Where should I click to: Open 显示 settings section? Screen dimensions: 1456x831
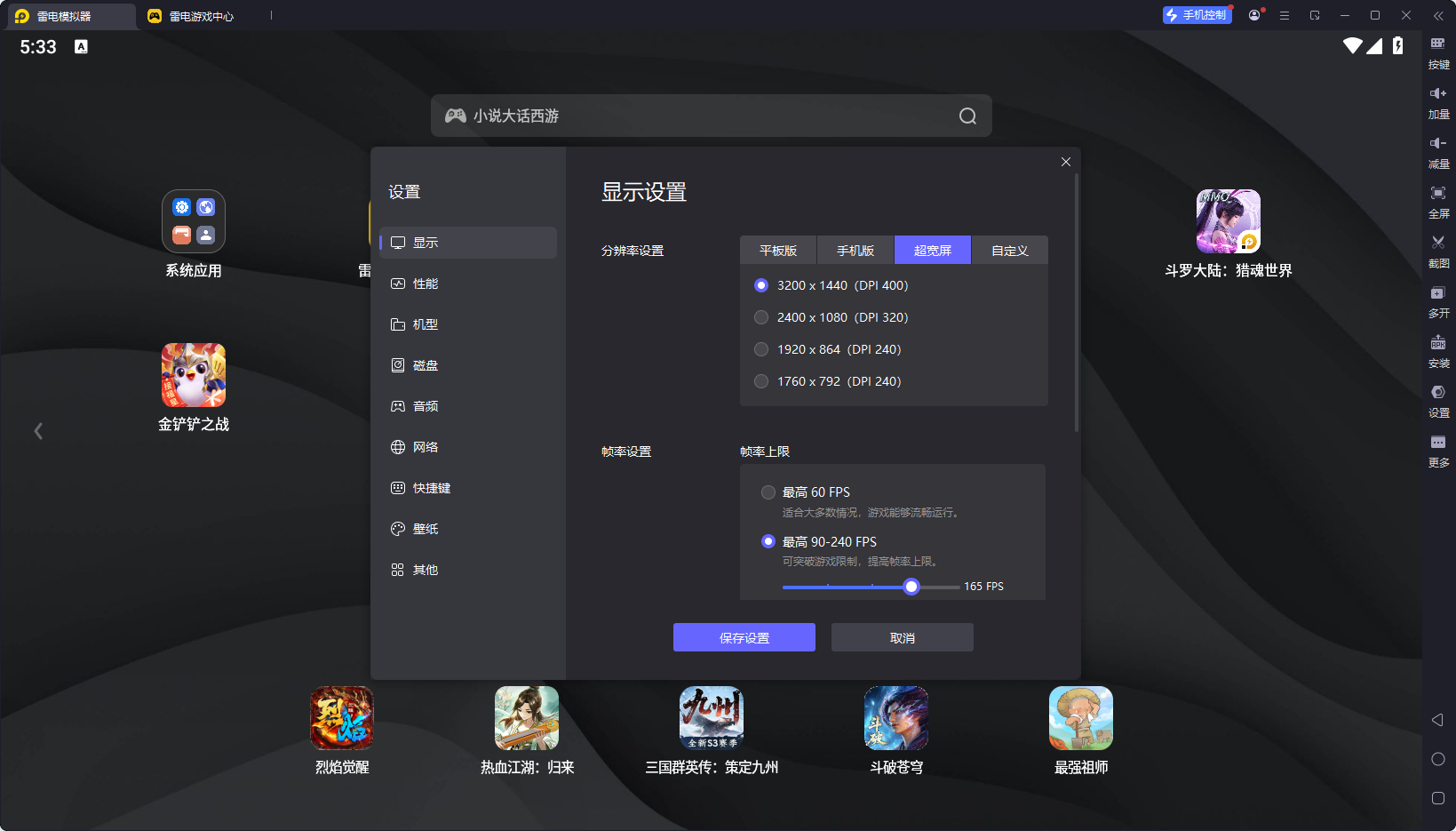[468, 243]
